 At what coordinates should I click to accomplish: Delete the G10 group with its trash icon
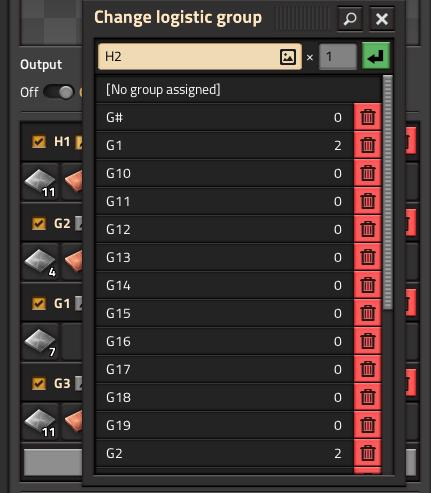[x=368, y=173]
